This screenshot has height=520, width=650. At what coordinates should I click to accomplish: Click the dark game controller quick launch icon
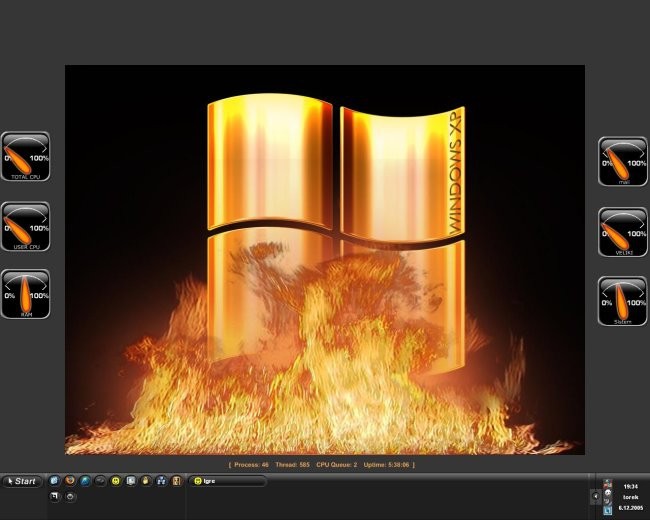[x=100, y=481]
